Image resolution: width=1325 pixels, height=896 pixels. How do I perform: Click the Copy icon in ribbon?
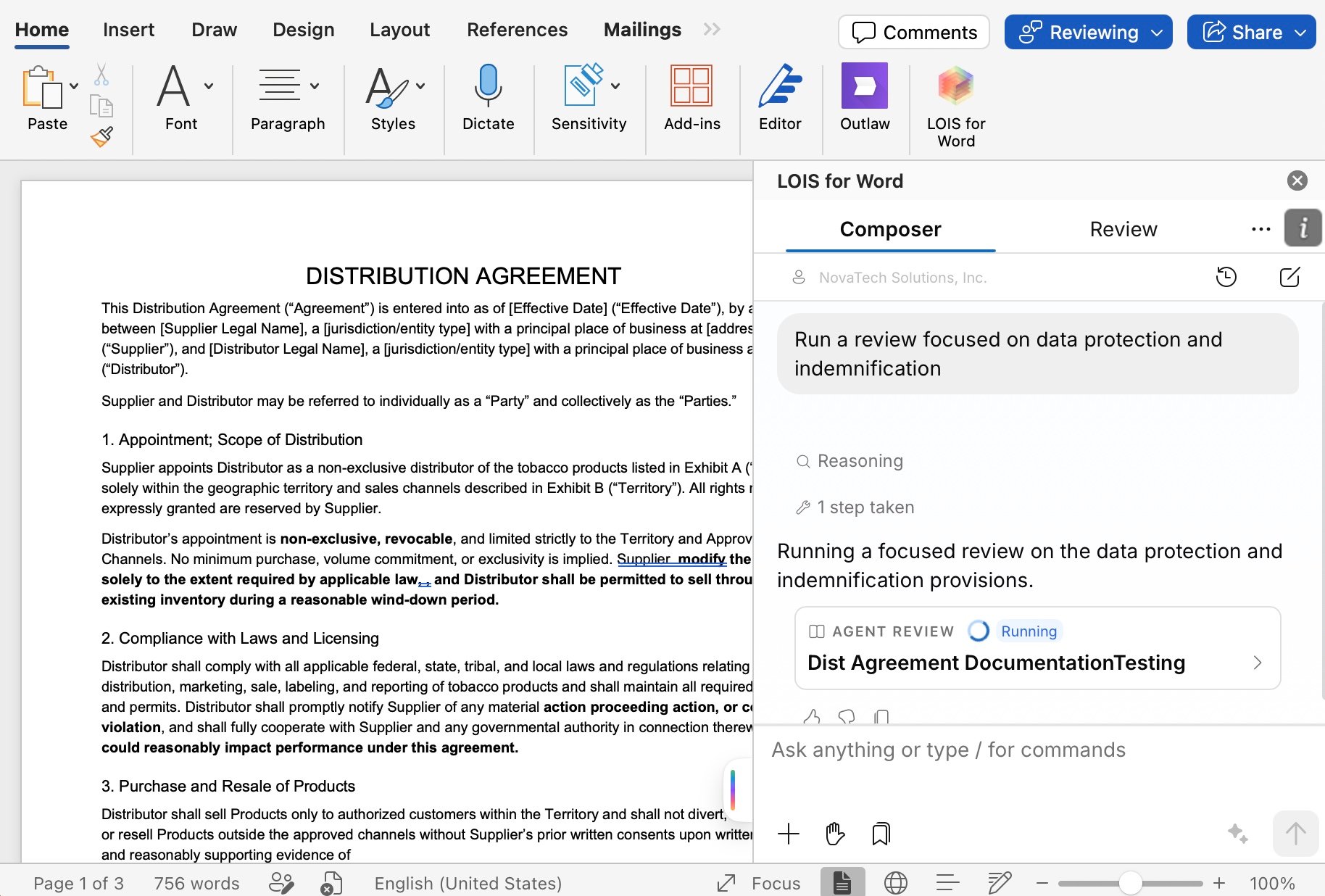[101, 106]
